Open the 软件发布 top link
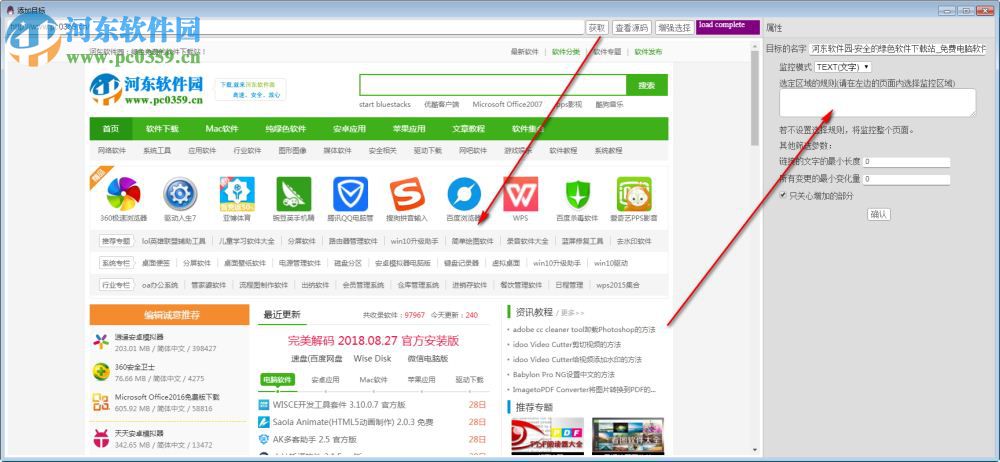 point(648,52)
